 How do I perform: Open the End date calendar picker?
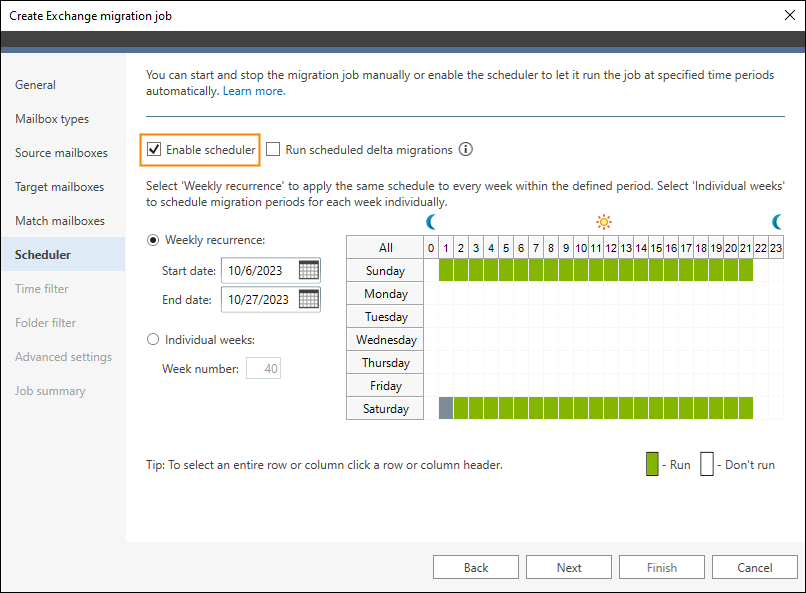(x=308, y=299)
